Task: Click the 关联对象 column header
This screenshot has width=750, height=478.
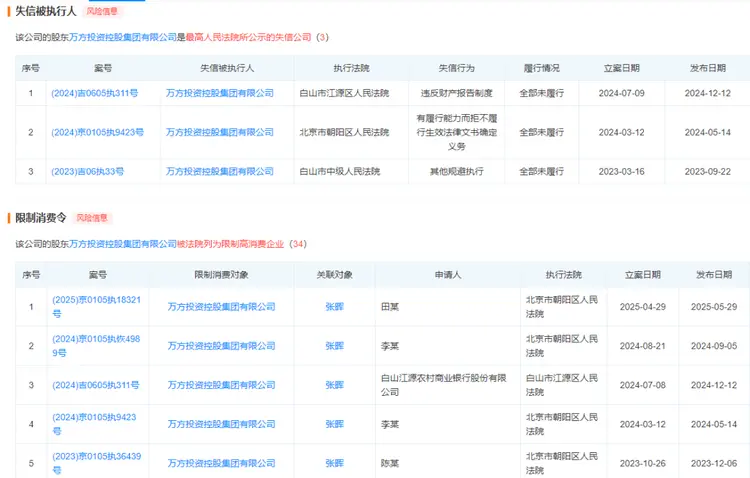Action: click(x=334, y=274)
